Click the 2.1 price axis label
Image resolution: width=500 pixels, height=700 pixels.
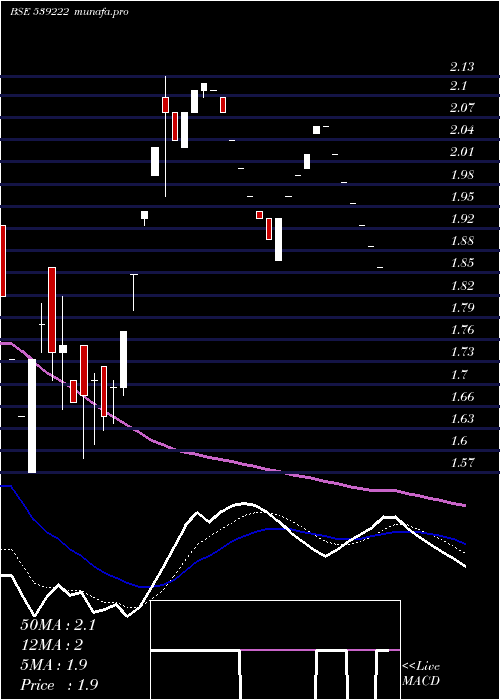coord(458,86)
